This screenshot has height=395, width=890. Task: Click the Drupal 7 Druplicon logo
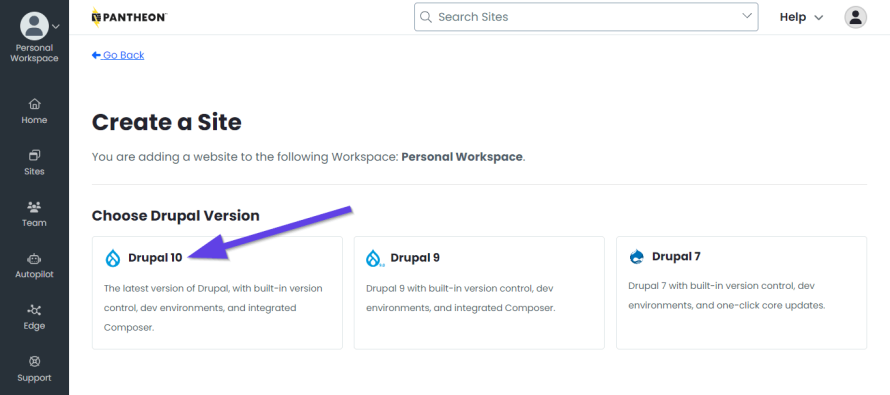coord(637,257)
